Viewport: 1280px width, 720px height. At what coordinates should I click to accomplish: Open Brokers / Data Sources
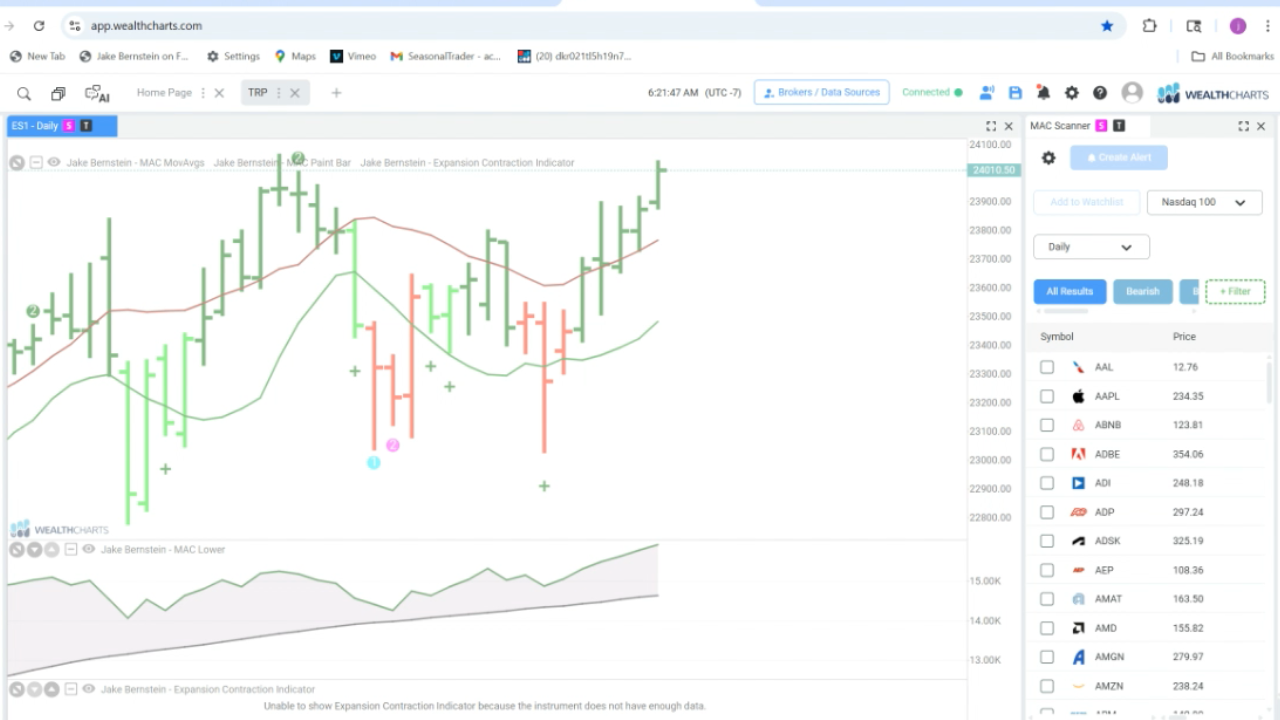click(821, 93)
